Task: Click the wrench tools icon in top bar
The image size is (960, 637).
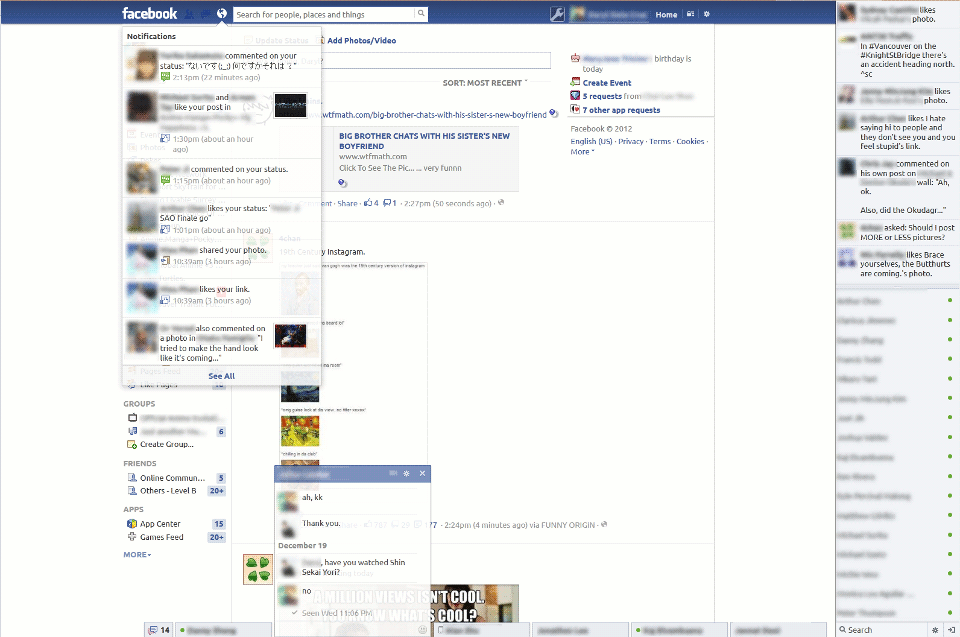Action: [x=557, y=14]
